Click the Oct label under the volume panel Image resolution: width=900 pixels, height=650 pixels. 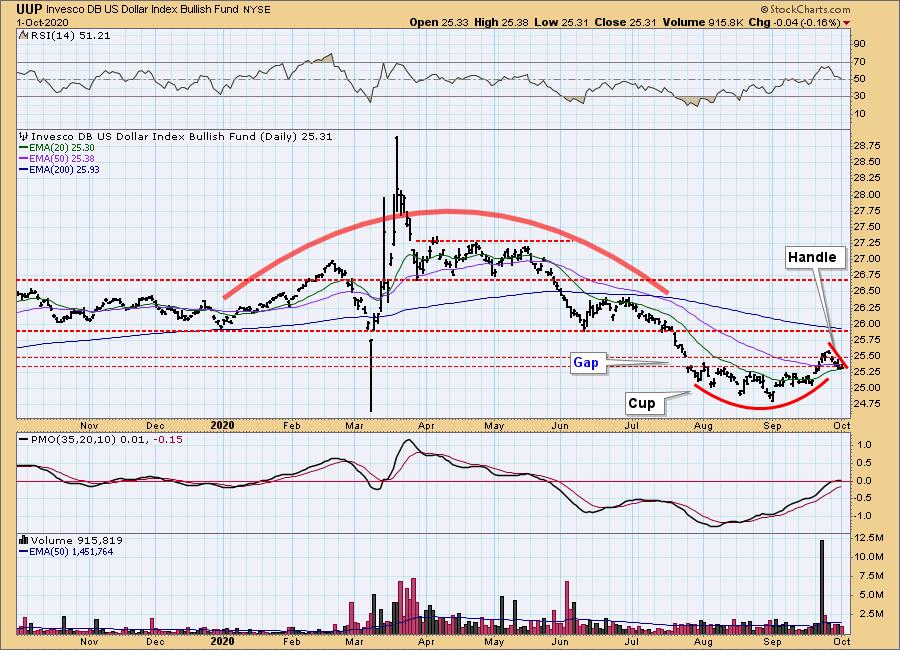(841, 642)
